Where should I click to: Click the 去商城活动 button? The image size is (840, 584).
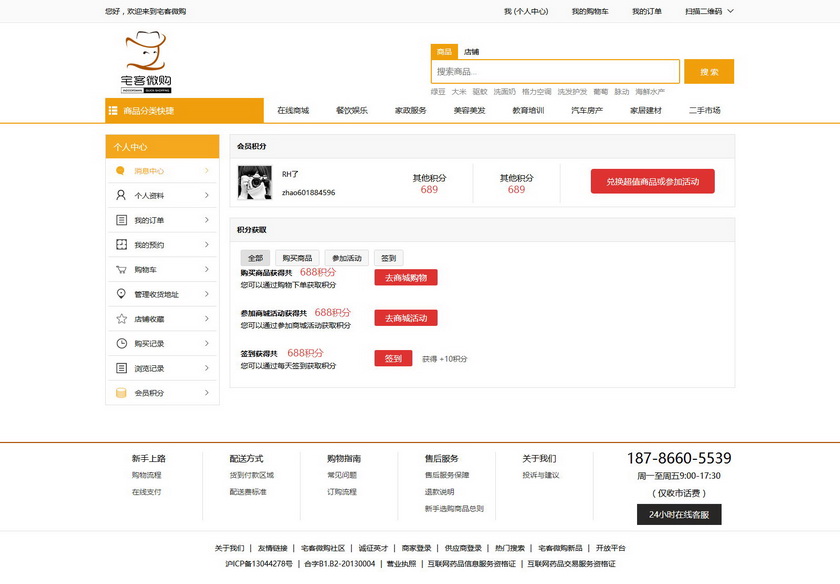point(406,318)
